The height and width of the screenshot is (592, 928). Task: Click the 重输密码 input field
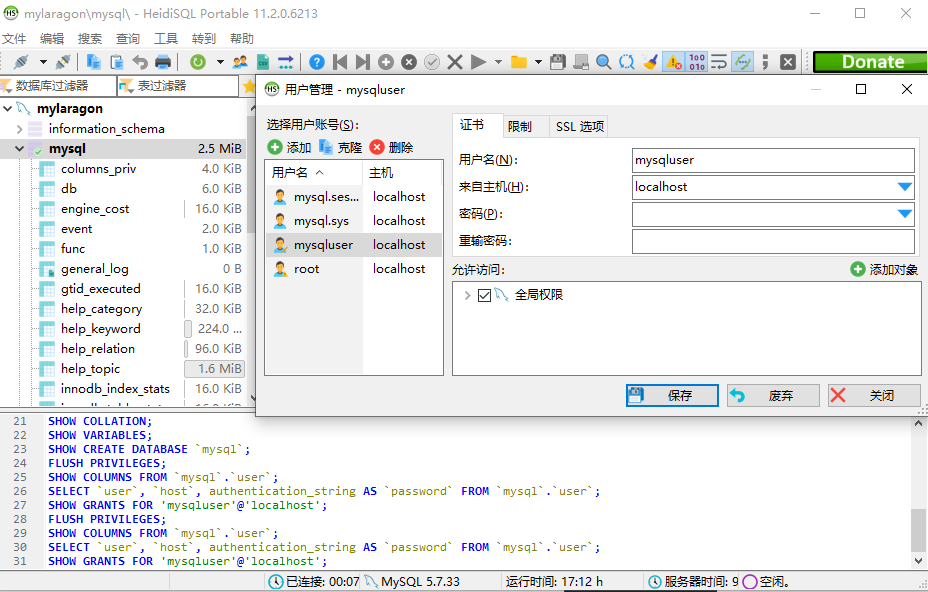[x=773, y=242]
